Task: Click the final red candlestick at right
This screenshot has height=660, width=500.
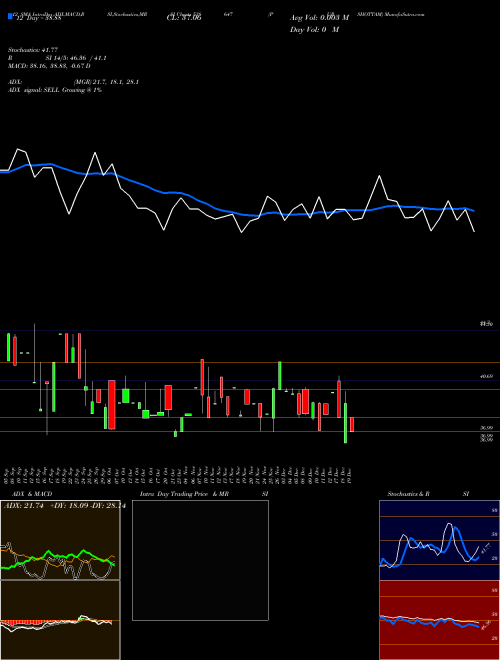Action: point(352,424)
